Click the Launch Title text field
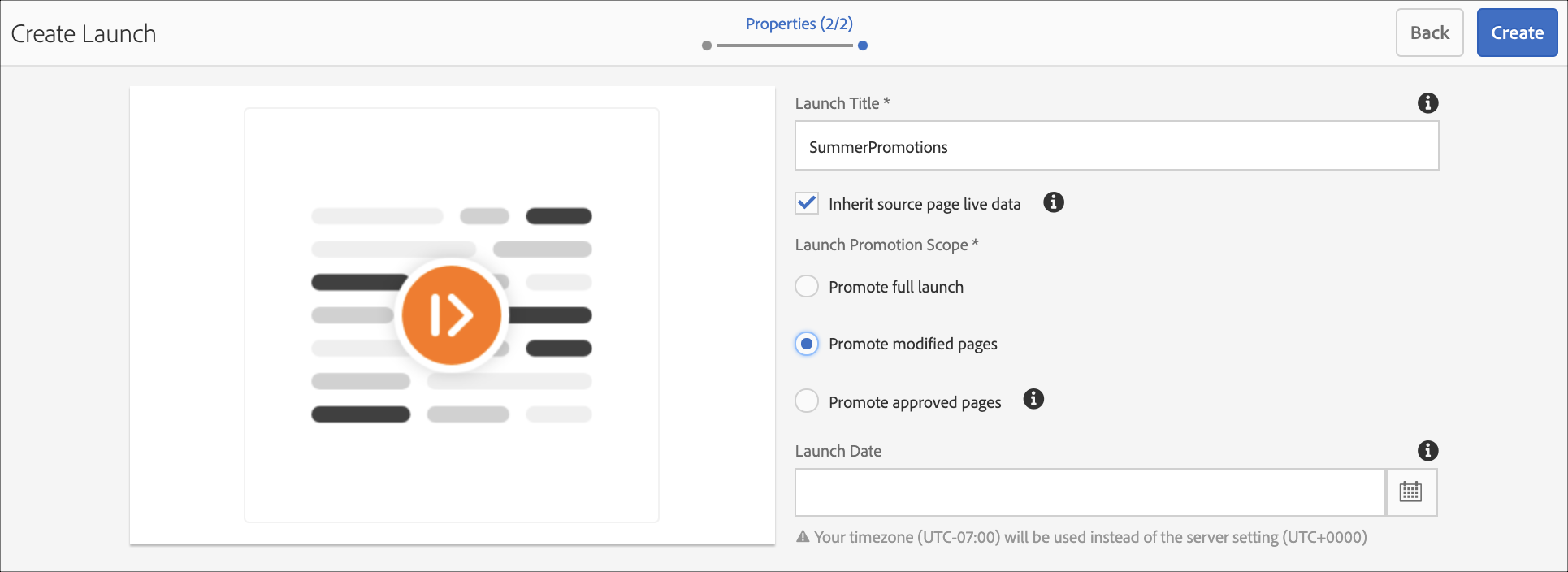The image size is (1568, 572). (1116, 146)
